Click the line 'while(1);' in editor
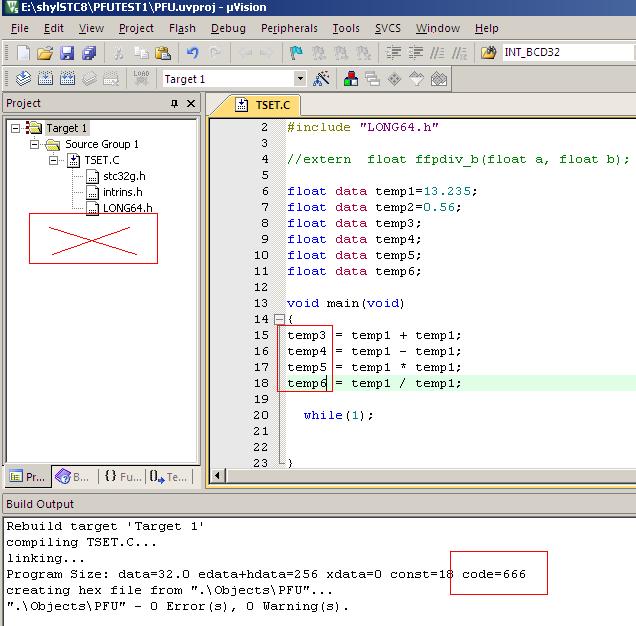Image resolution: width=636 pixels, height=626 pixels. (338, 415)
